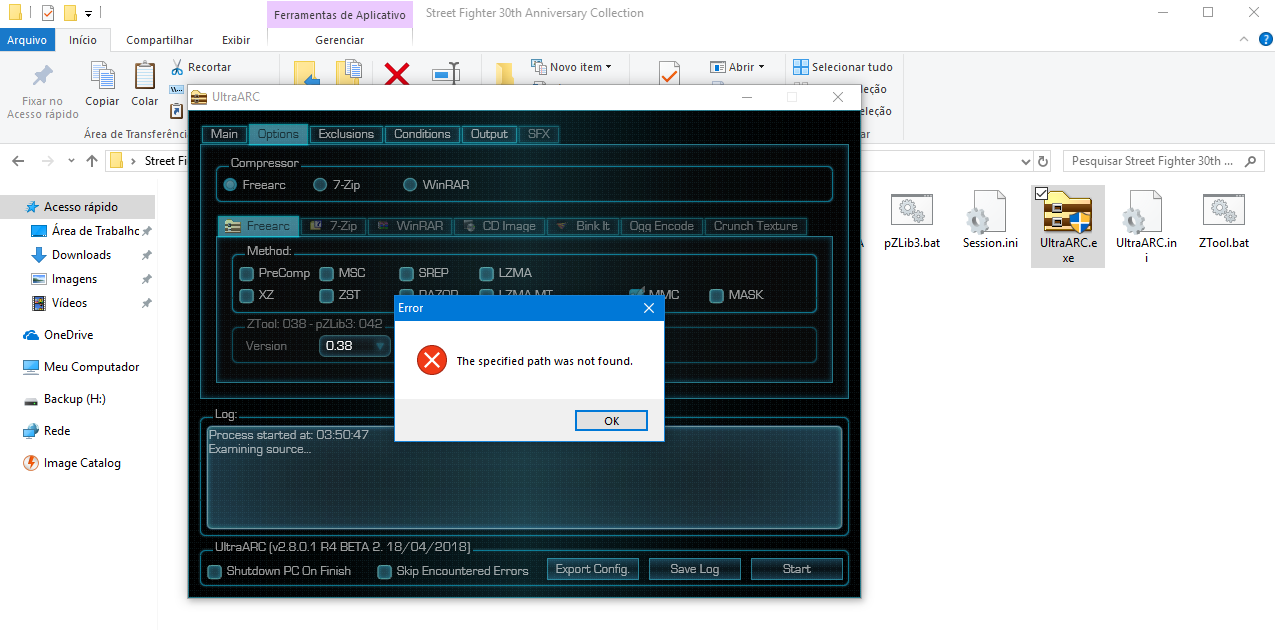Click the Explorer back arrow
Viewport: 1275px width, 630px height.
(x=19, y=161)
